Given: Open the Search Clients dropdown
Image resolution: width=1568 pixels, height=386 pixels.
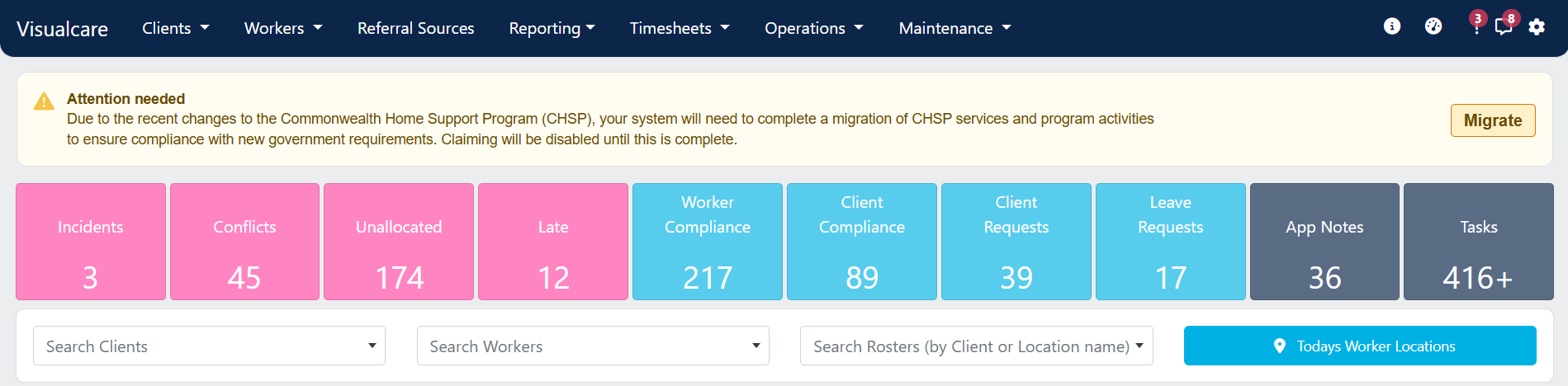Looking at the screenshot, I should coord(209,346).
